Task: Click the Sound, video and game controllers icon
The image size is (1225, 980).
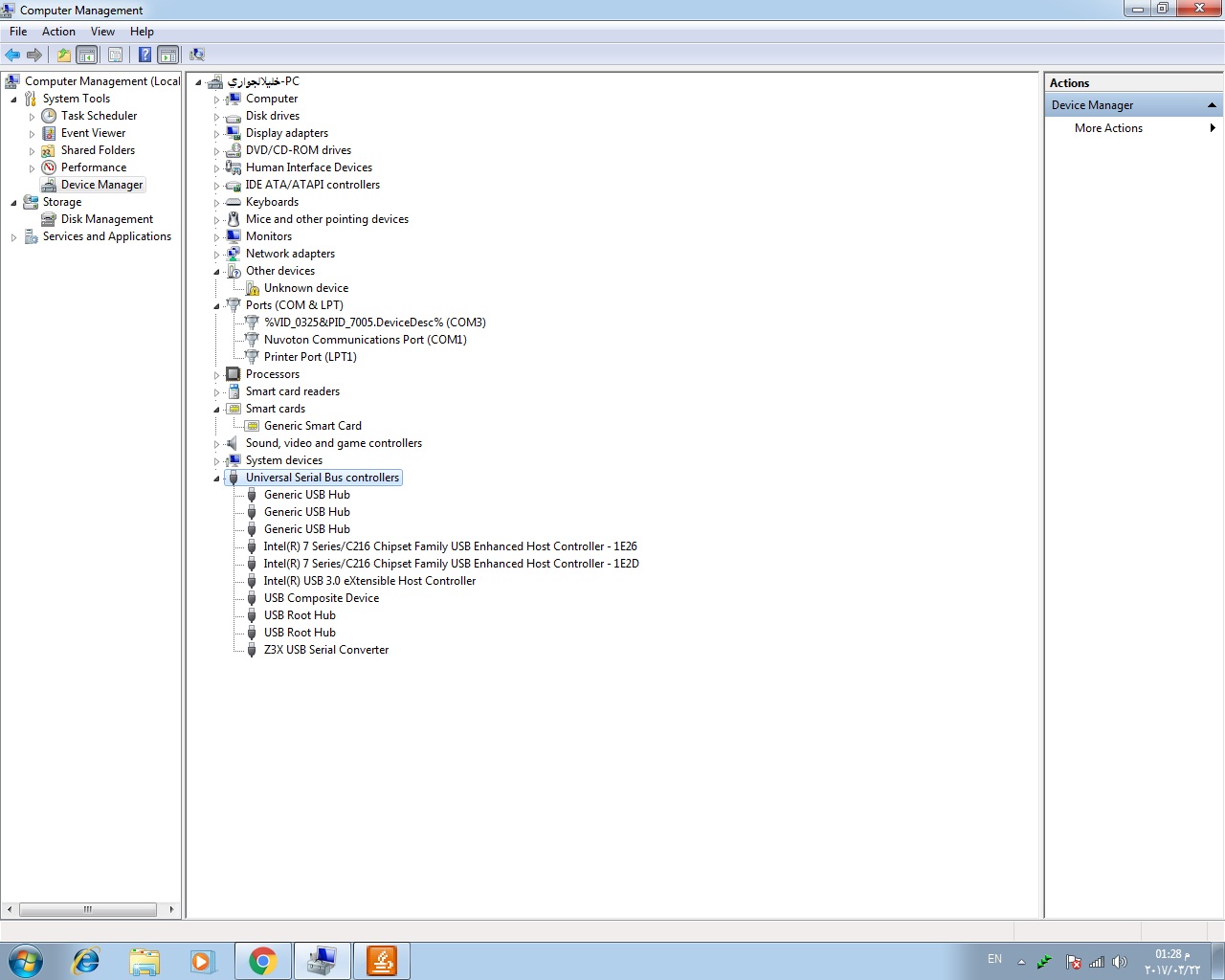Action: click(234, 443)
